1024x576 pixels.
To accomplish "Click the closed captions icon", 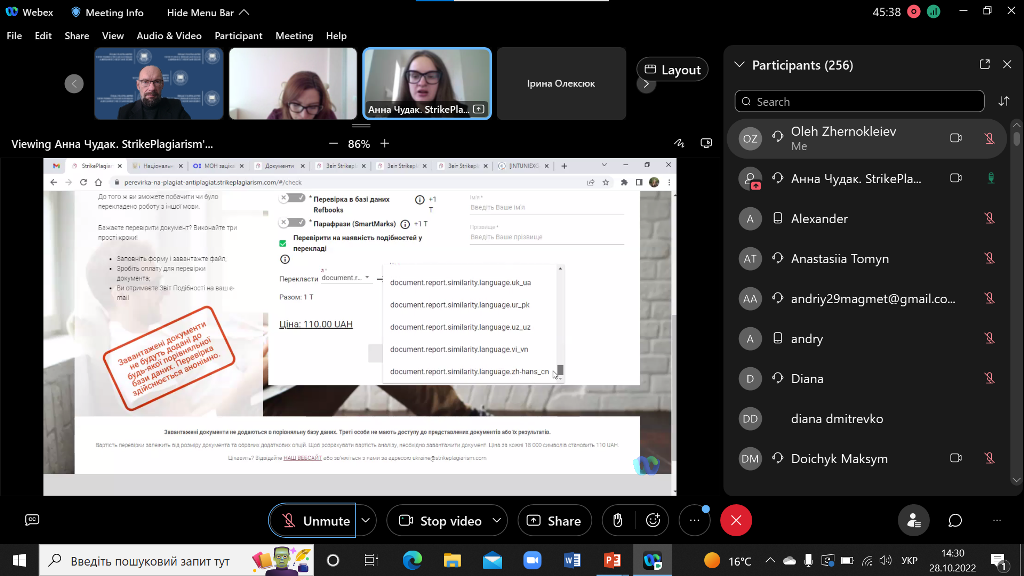I will (32, 520).
